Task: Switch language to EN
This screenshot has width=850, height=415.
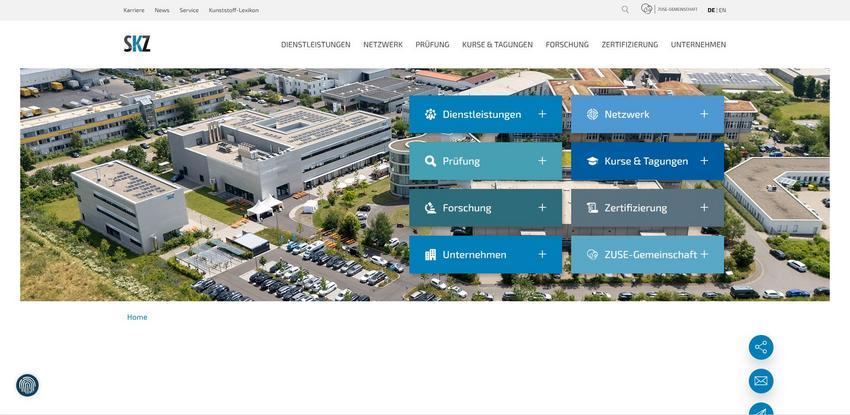Action: coord(723,10)
